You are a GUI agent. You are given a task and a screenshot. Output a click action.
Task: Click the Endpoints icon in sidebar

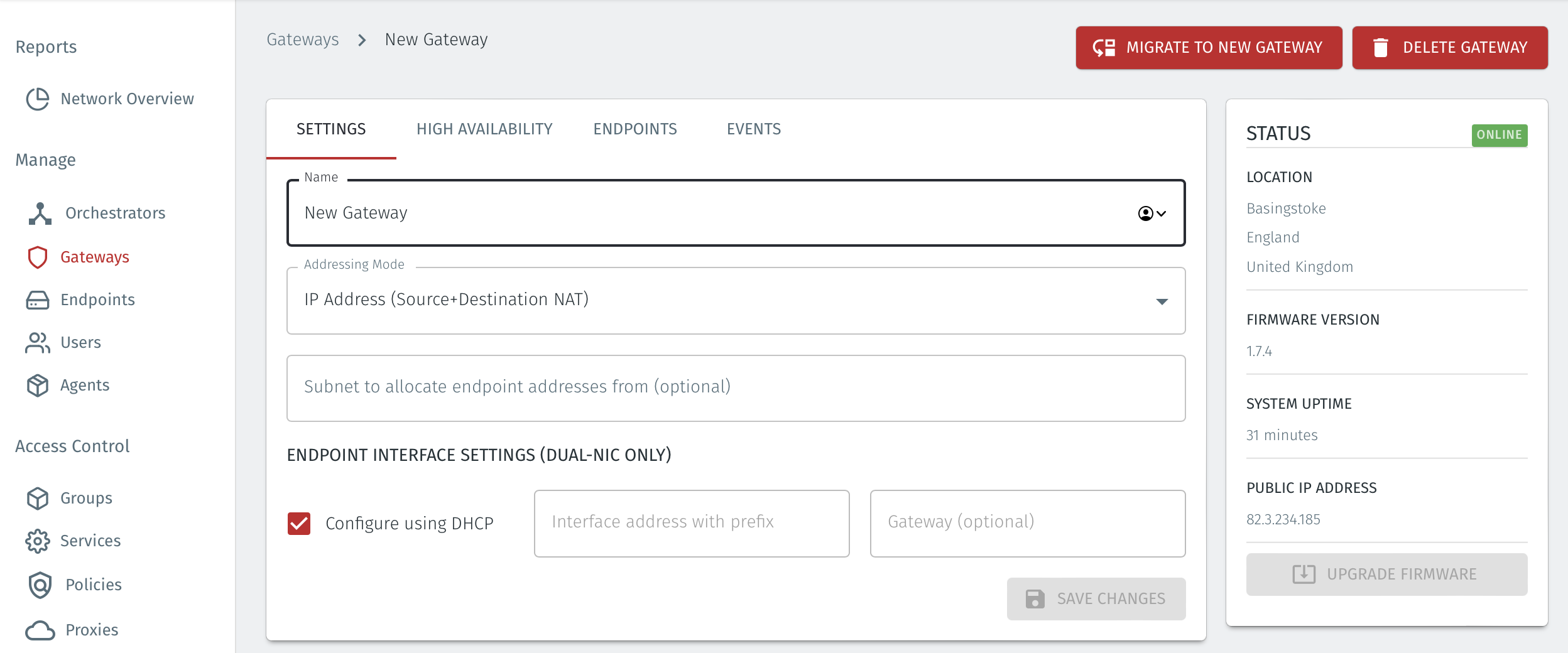coord(38,300)
